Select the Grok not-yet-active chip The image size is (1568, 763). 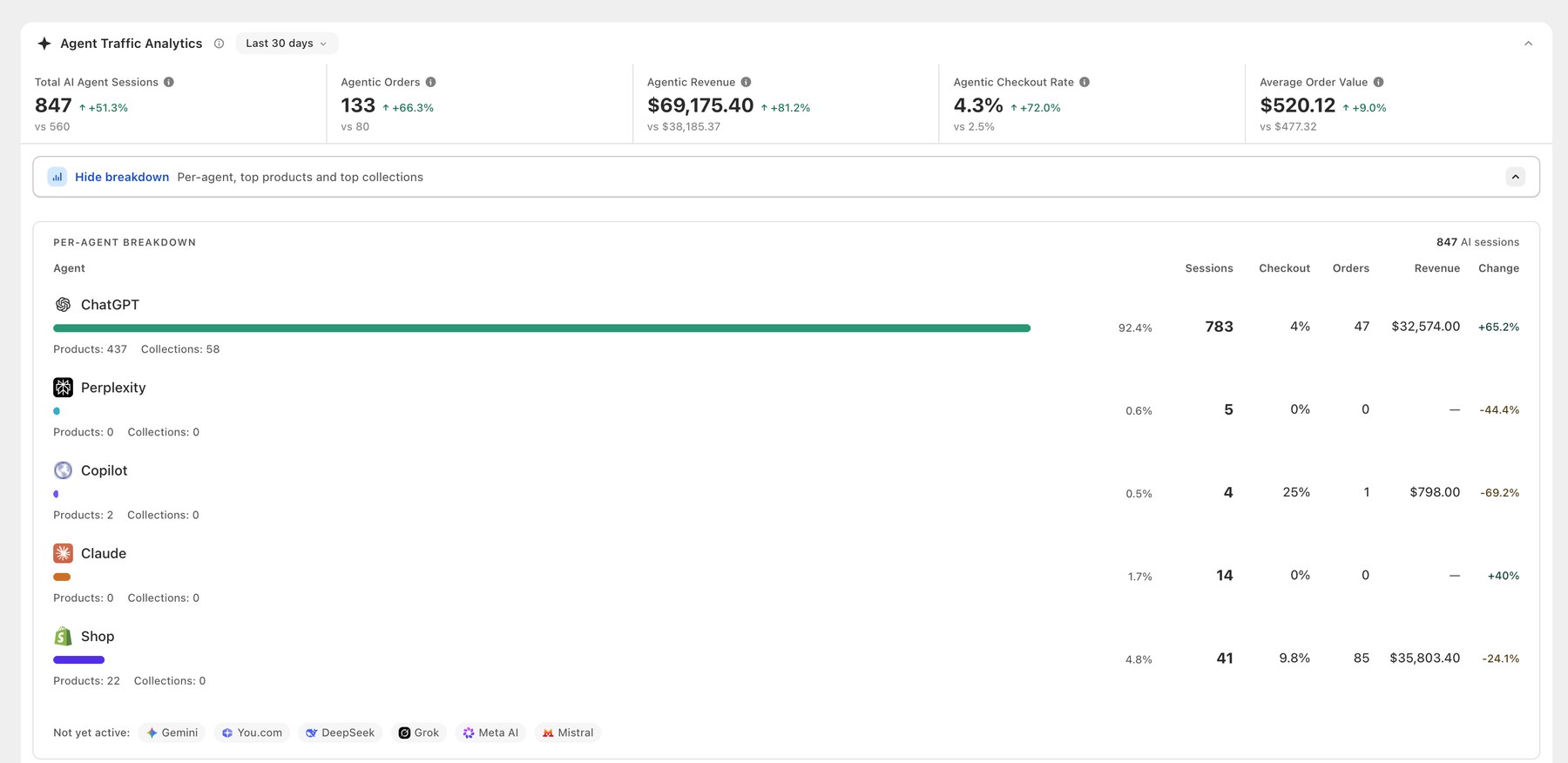pyautogui.click(x=419, y=733)
